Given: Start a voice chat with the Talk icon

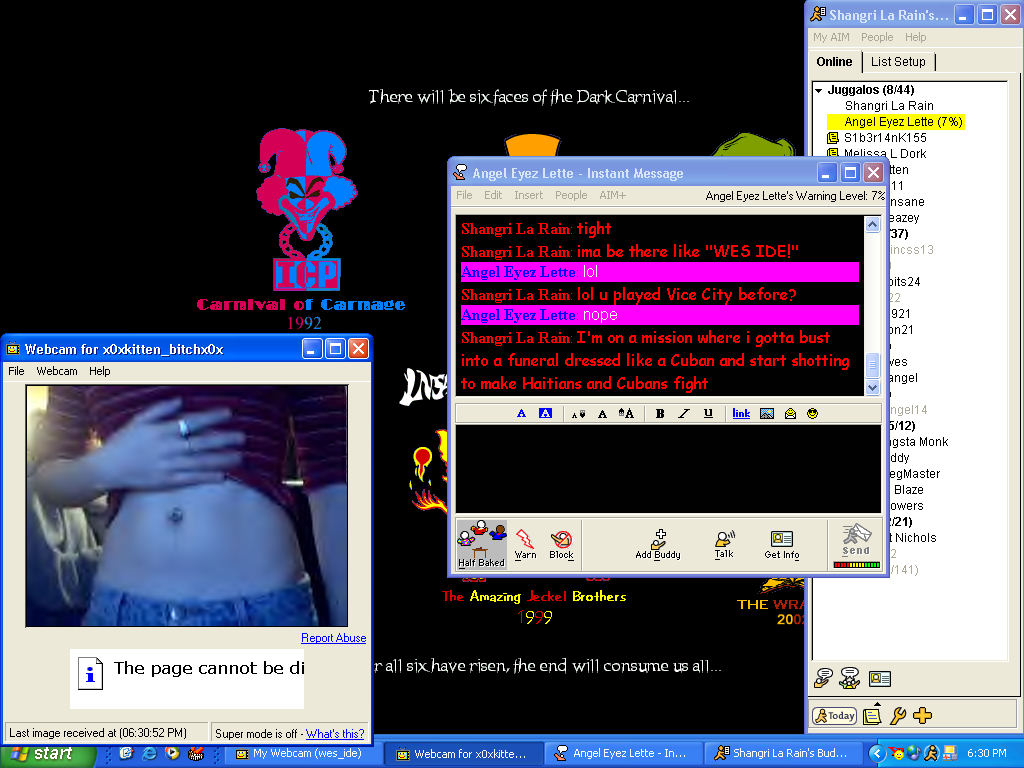Looking at the screenshot, I should (x=724, y=543).
